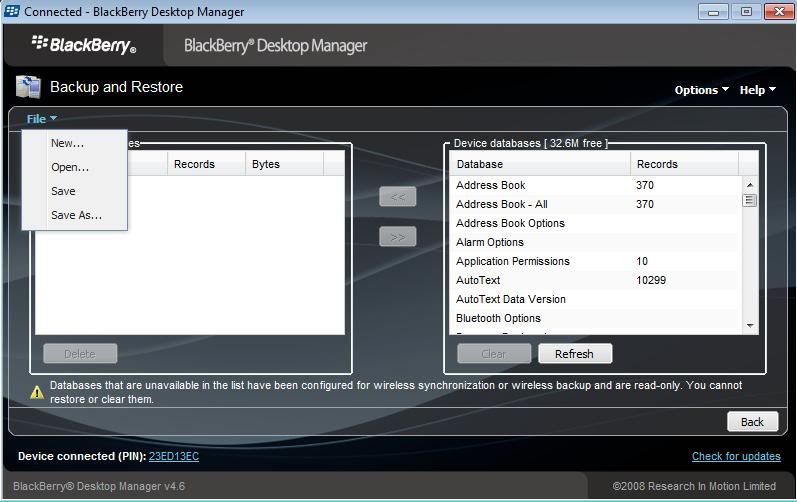797x502 pixels.
Task: Select Save As... menu entry
Action: 74,215
